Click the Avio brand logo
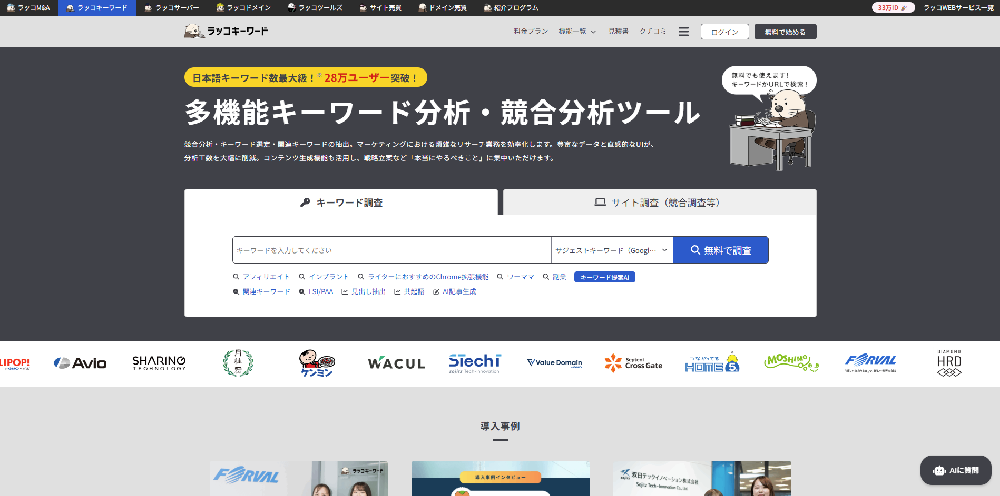This screenshot has width=1000, height=496. point(80,363)
